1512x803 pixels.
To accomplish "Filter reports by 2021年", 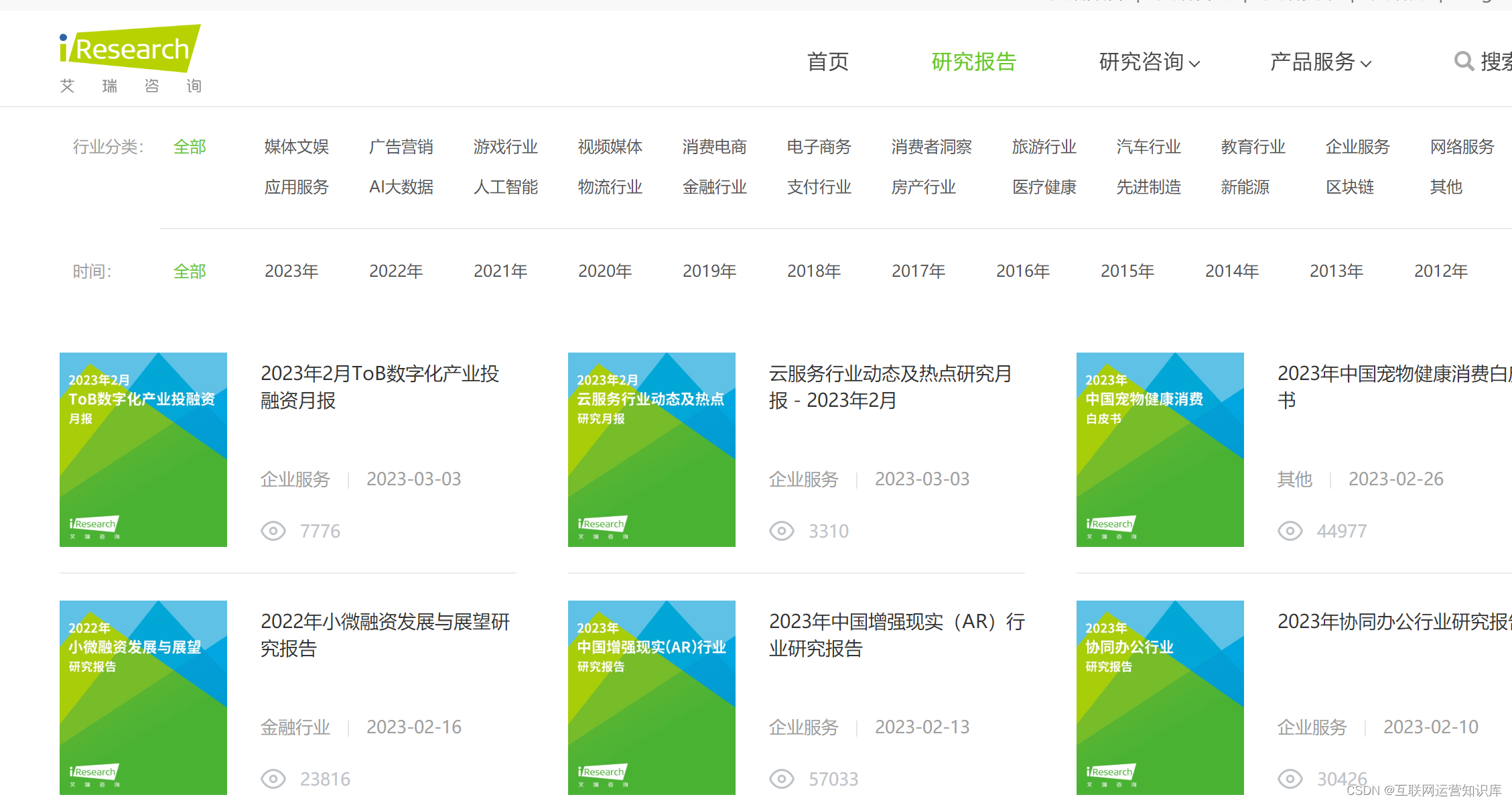I will coord(500,271).
